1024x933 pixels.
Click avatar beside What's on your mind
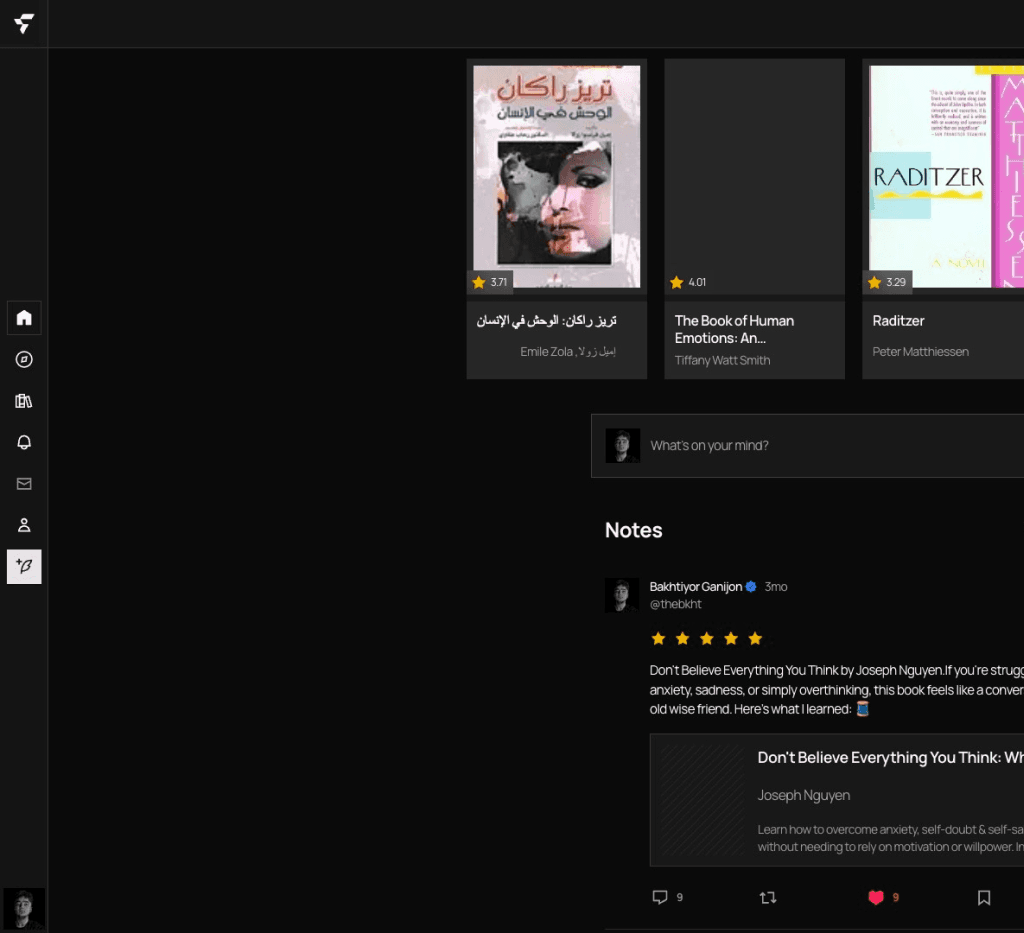(x=622, y=446)
